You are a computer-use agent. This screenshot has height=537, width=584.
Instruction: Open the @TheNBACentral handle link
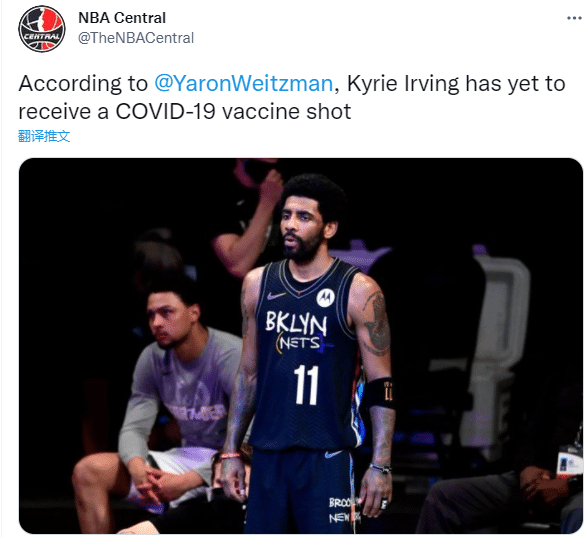[136, 38]
